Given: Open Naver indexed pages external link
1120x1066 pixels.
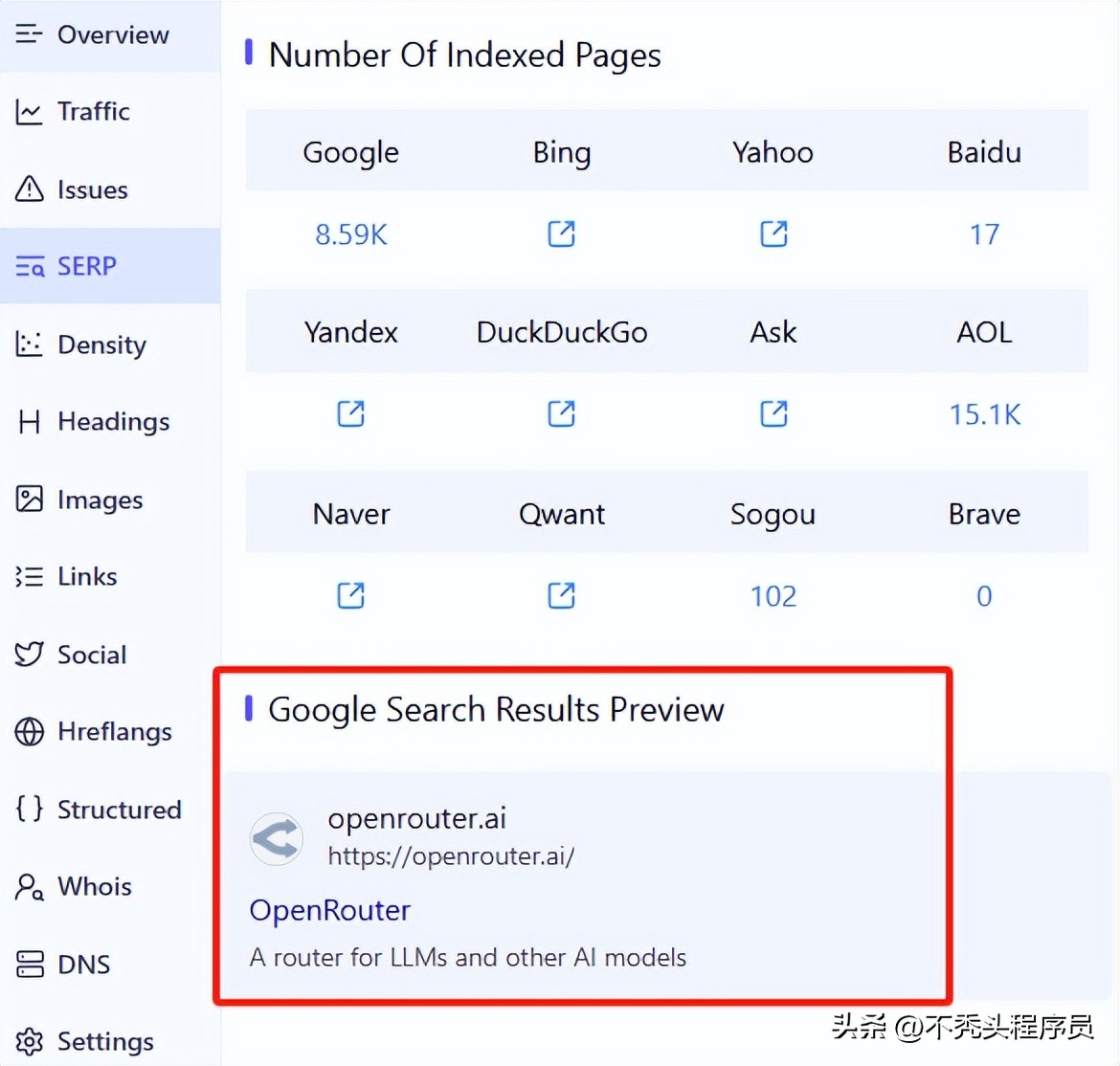Looking at the screenshot, I should coord(350,595).
